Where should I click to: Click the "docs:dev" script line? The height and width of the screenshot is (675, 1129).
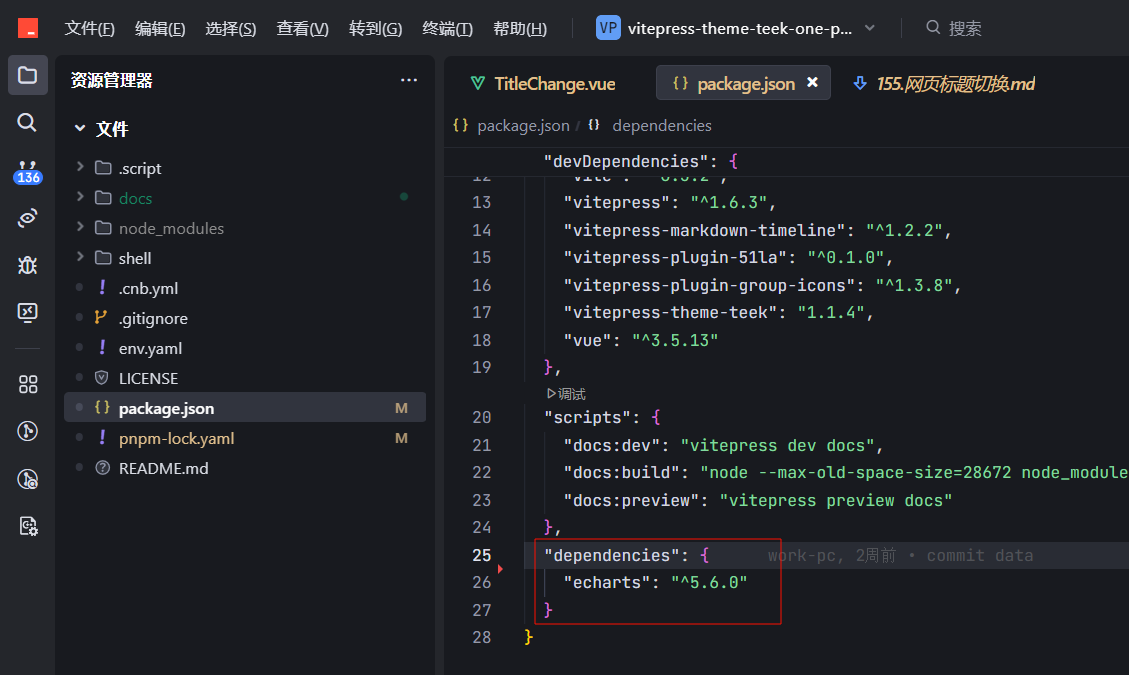(x=723, y=445)
